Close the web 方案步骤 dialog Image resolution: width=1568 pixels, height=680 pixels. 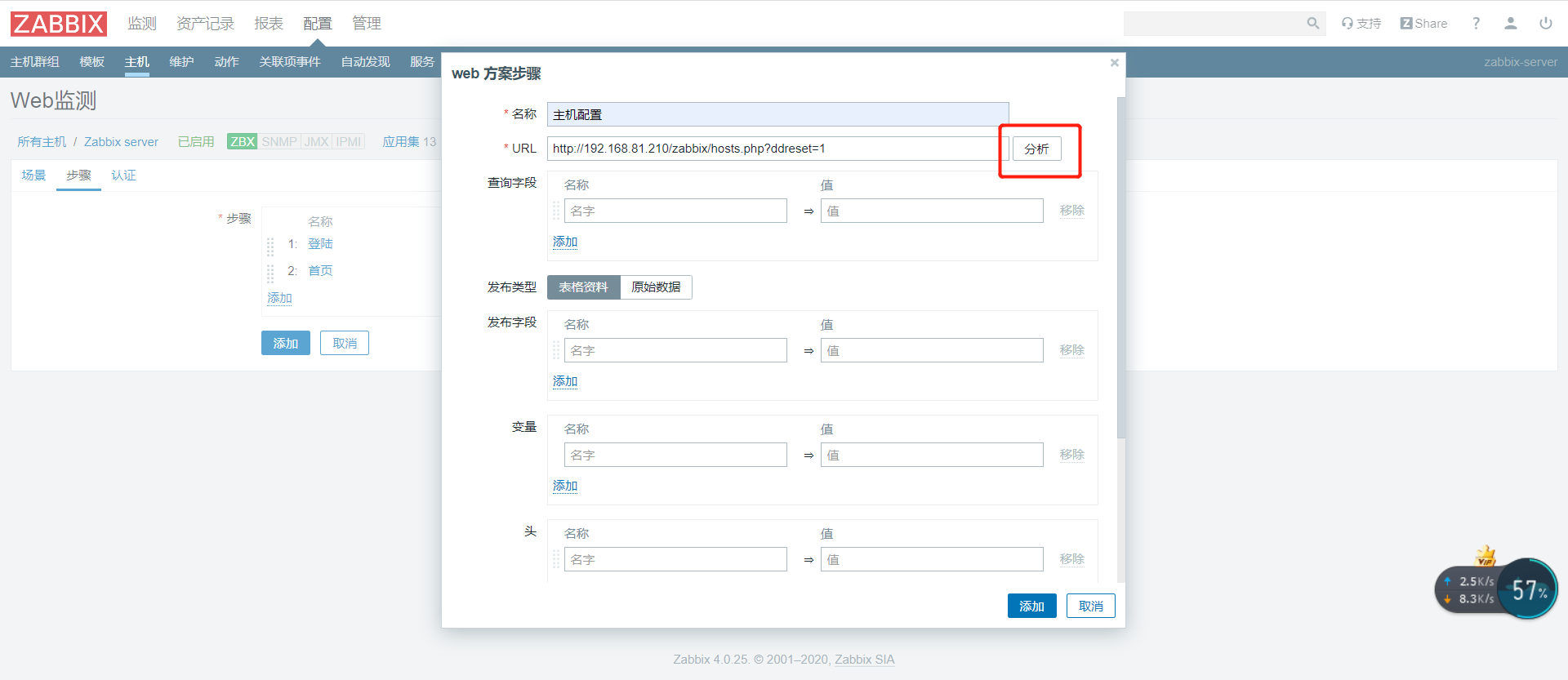click(1114, 63)
